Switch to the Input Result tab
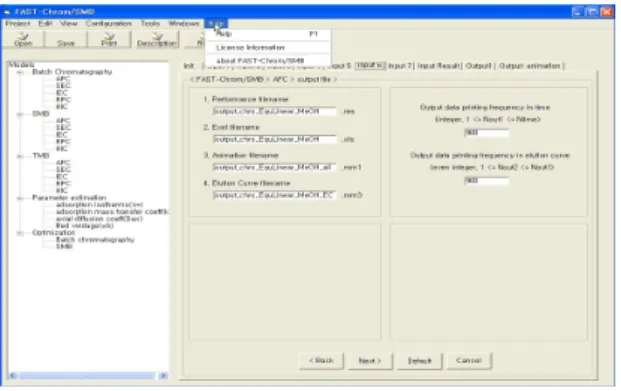This screenshot has height=391, width=621. tap(438, 66)
